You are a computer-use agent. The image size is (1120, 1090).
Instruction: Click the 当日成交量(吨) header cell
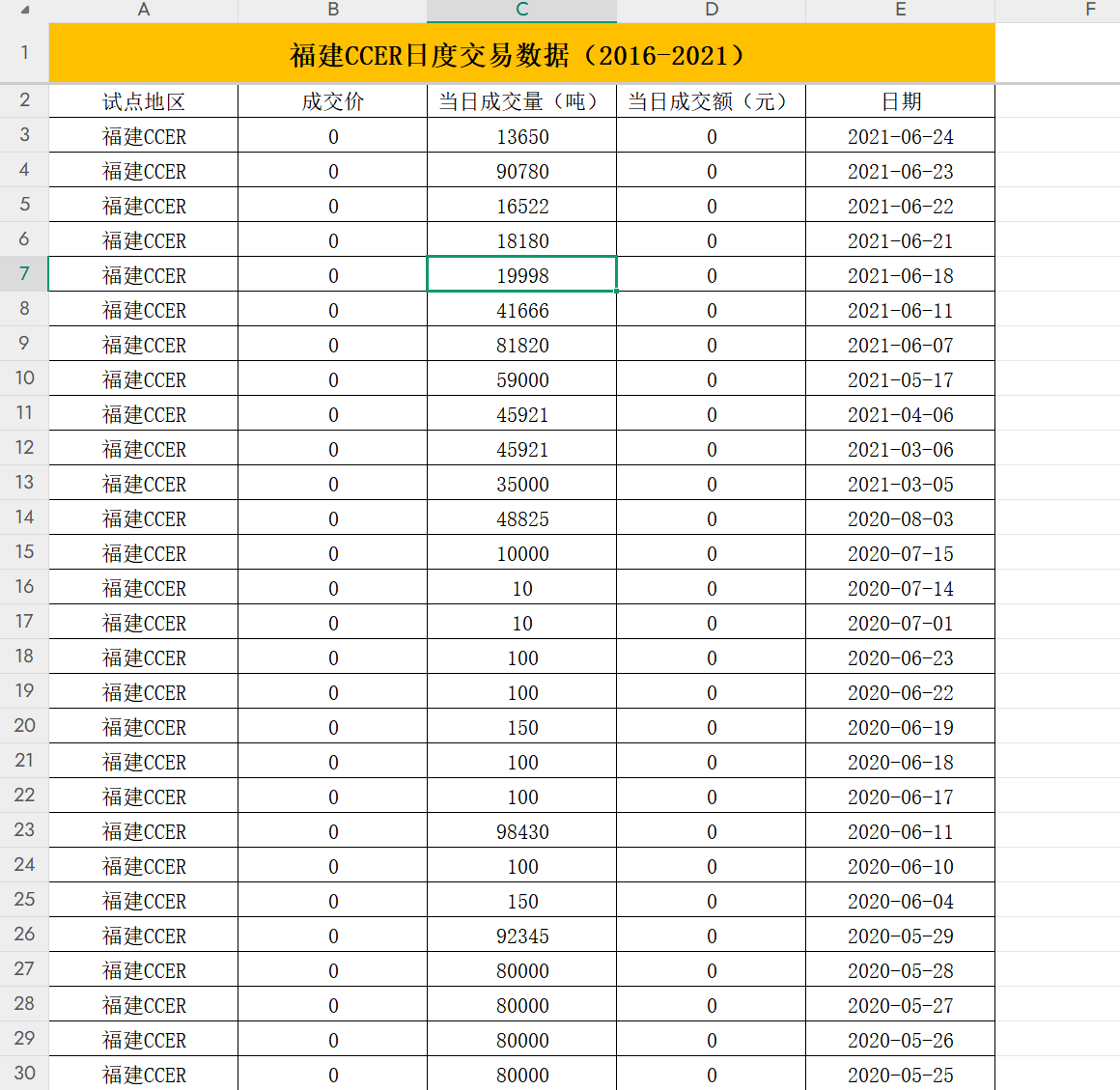pyautogui.click(x=521, y=101)
